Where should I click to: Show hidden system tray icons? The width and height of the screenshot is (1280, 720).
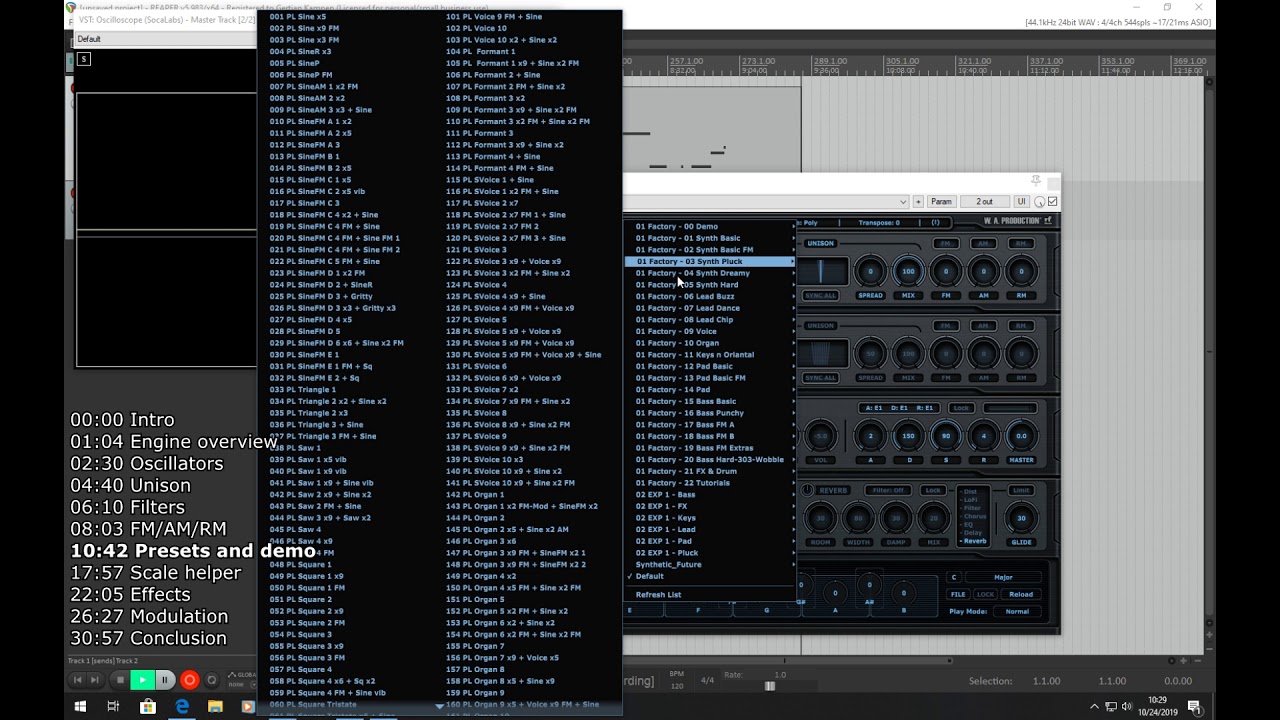pyautogui.click(x=1094, y=707)
